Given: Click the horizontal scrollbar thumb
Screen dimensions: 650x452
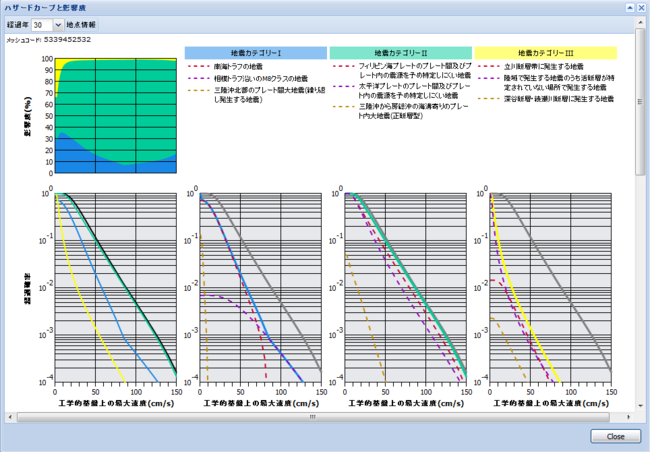Looking at the screenshot, I should 313,417.
